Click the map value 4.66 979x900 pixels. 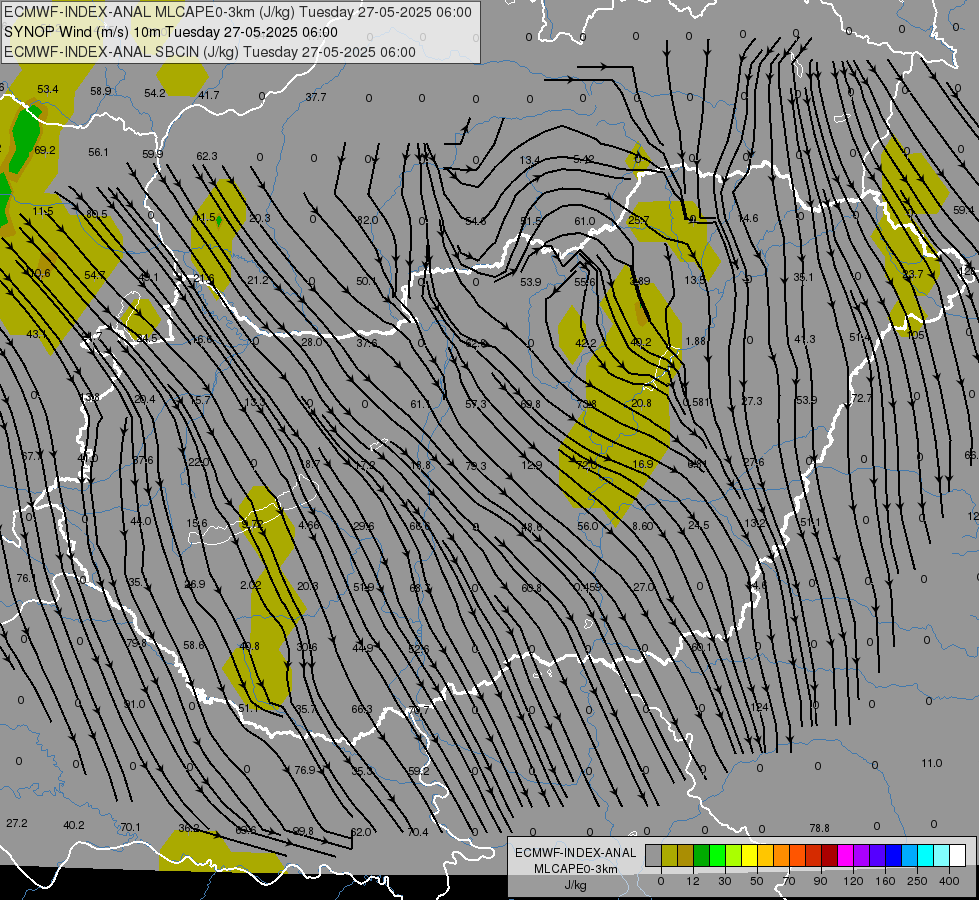pyautogui.click(x=308, y=525)
